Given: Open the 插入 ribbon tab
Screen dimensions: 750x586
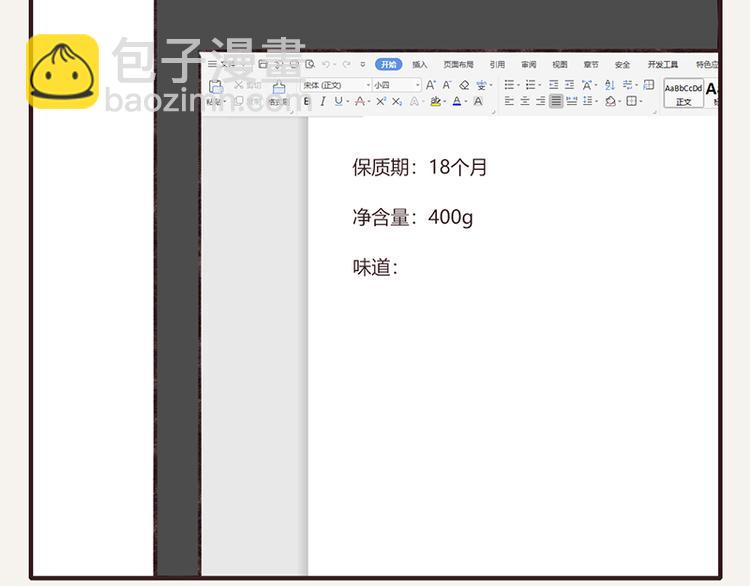Looking at the screenshot, I should pyautogui.click(x=420, y=65).
